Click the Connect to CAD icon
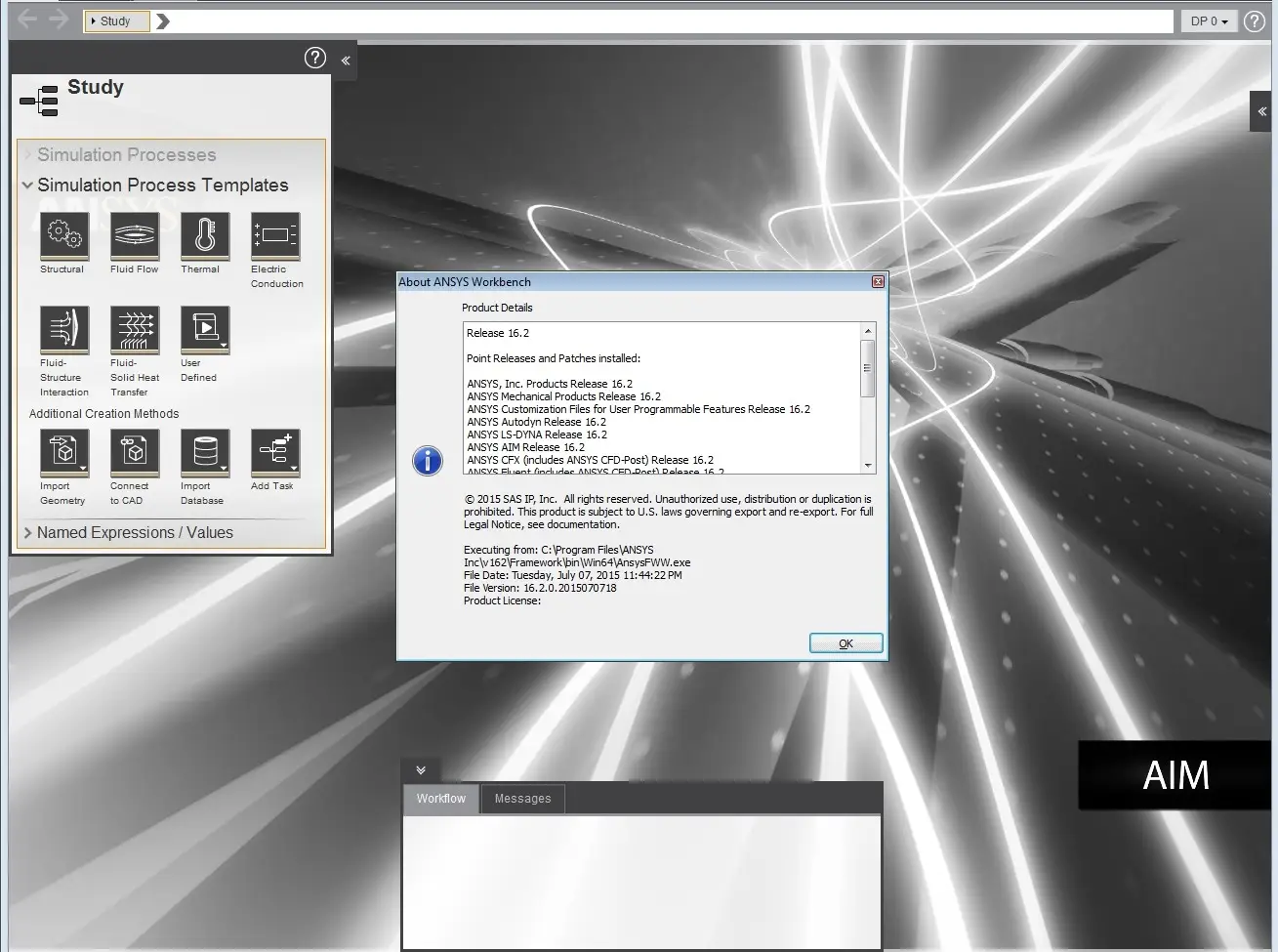 (135, 452)
